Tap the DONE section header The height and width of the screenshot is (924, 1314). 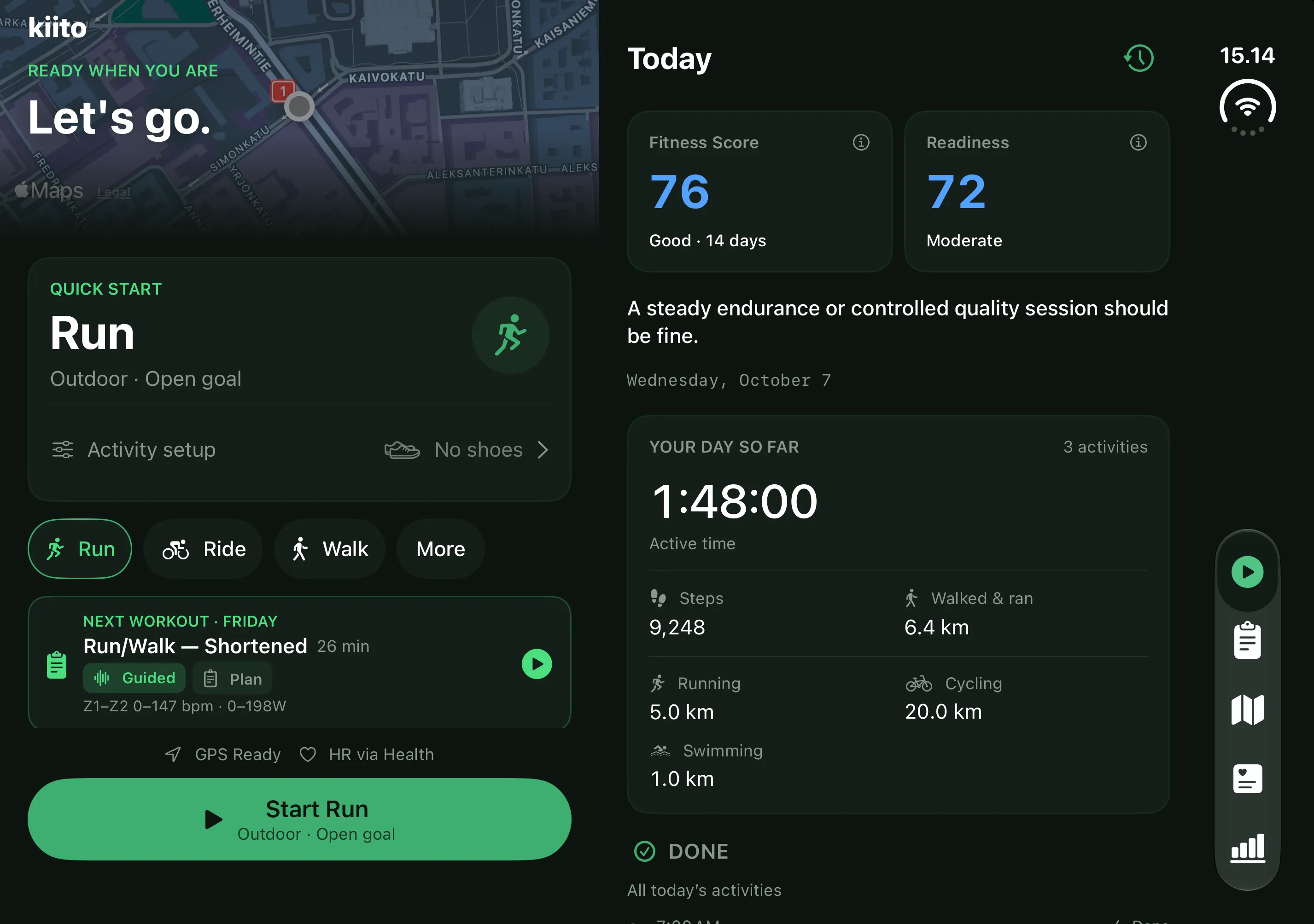coord(681,851)
